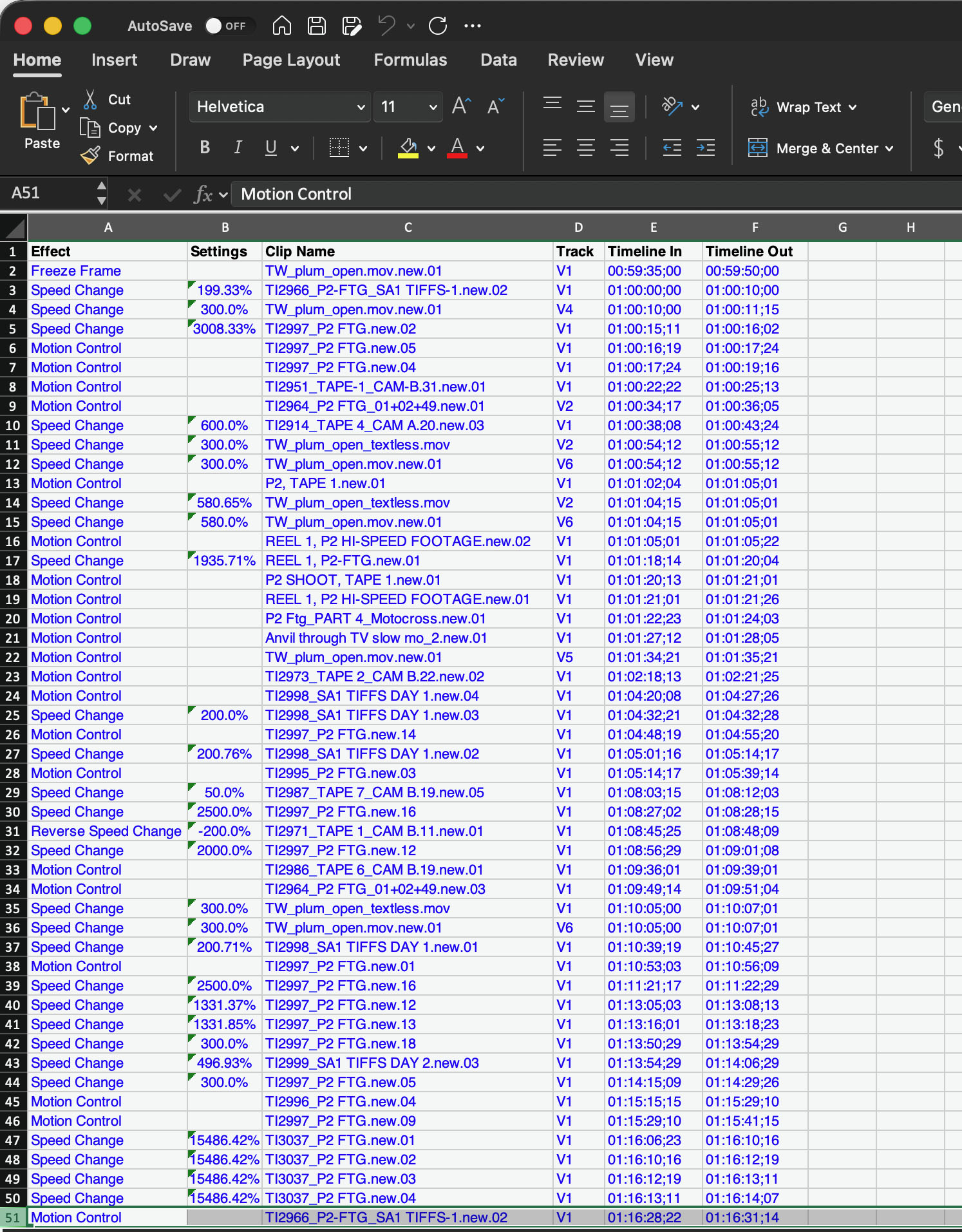Click the Increase Indent icon
962x1232 pixels.
tap(705, 148)
